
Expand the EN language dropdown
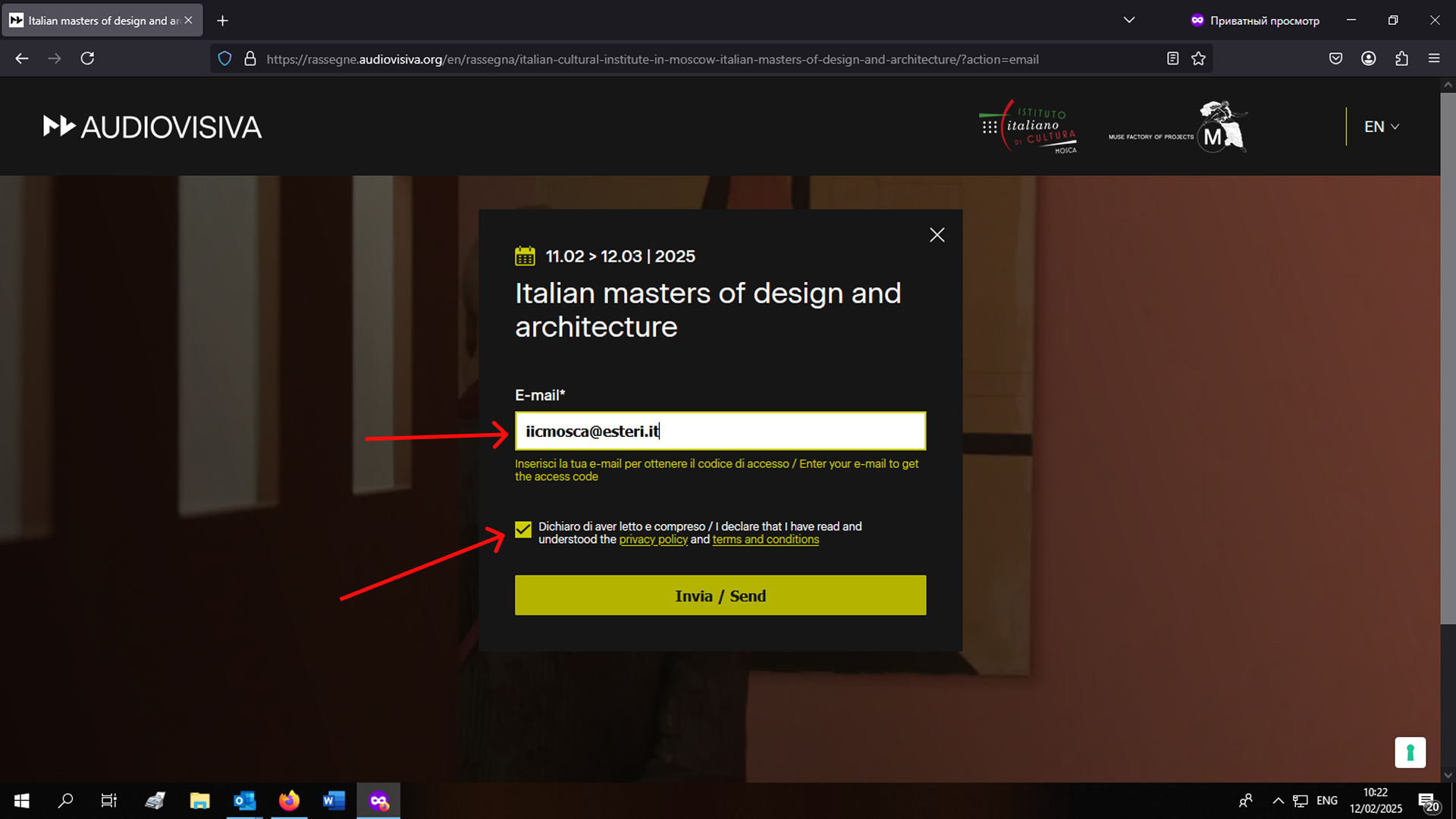point(1381,127)
